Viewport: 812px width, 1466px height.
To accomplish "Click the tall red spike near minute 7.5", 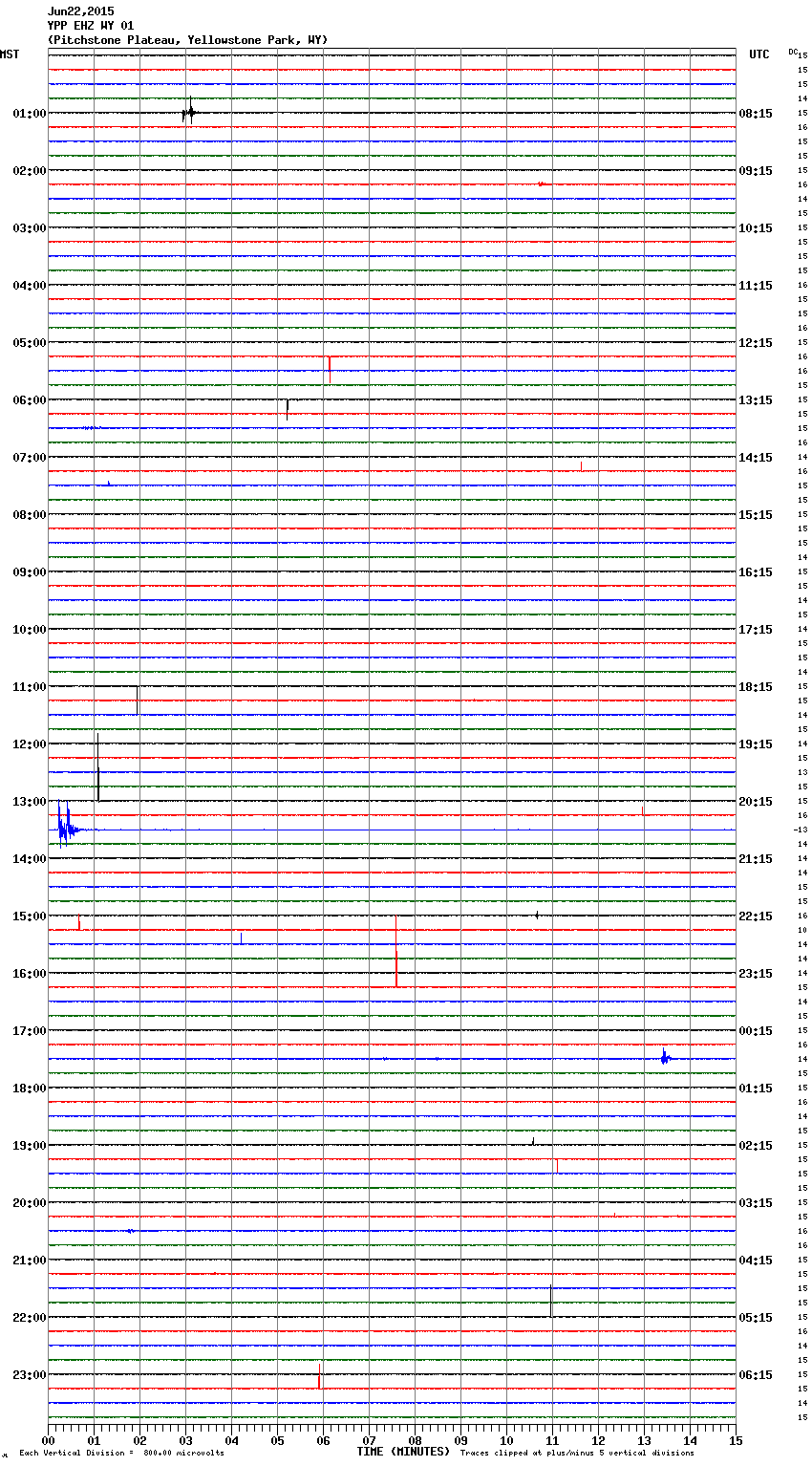I will click(x=396, y=951).
